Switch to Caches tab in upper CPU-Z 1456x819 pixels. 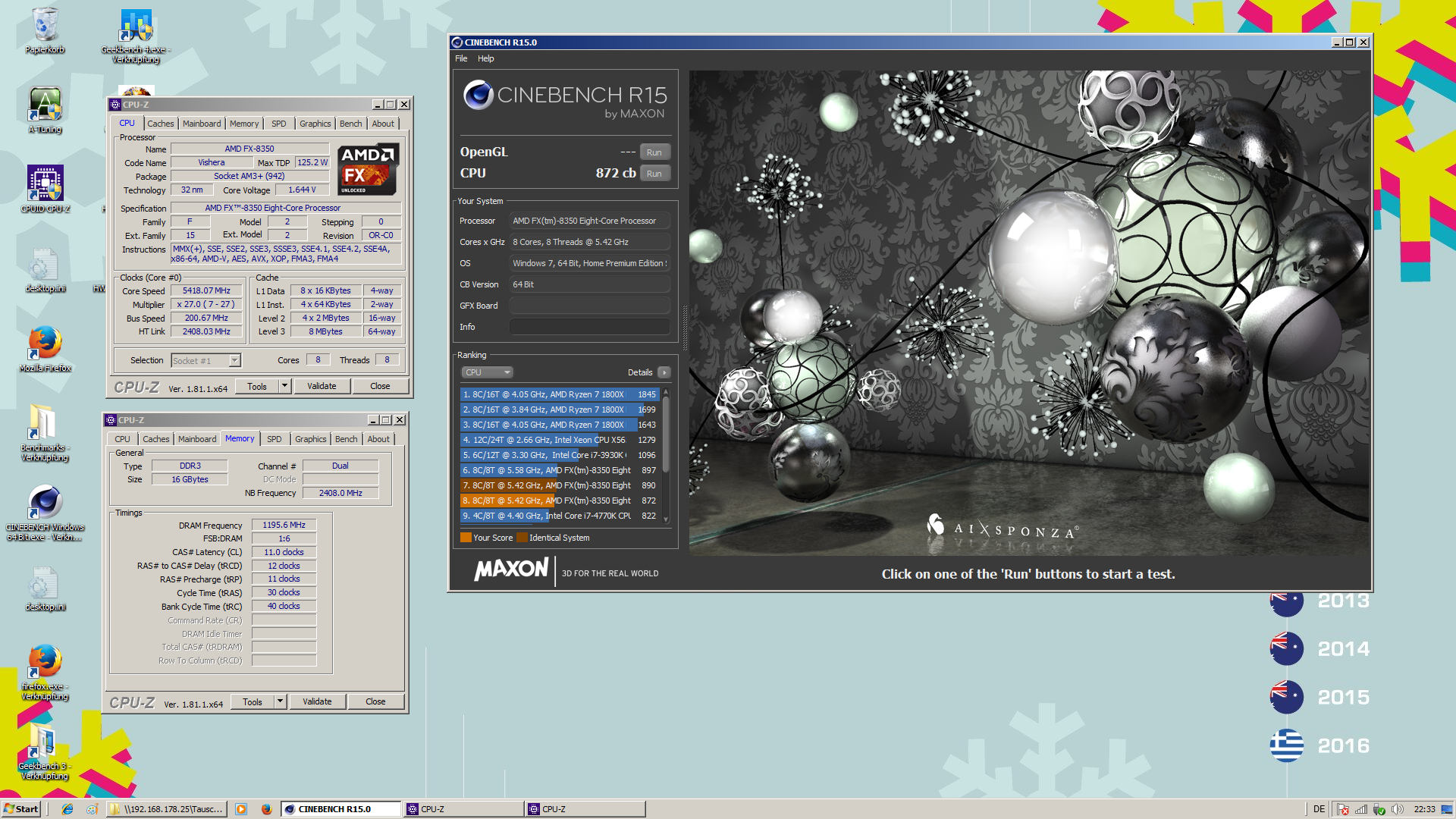(x=160, y=124)
